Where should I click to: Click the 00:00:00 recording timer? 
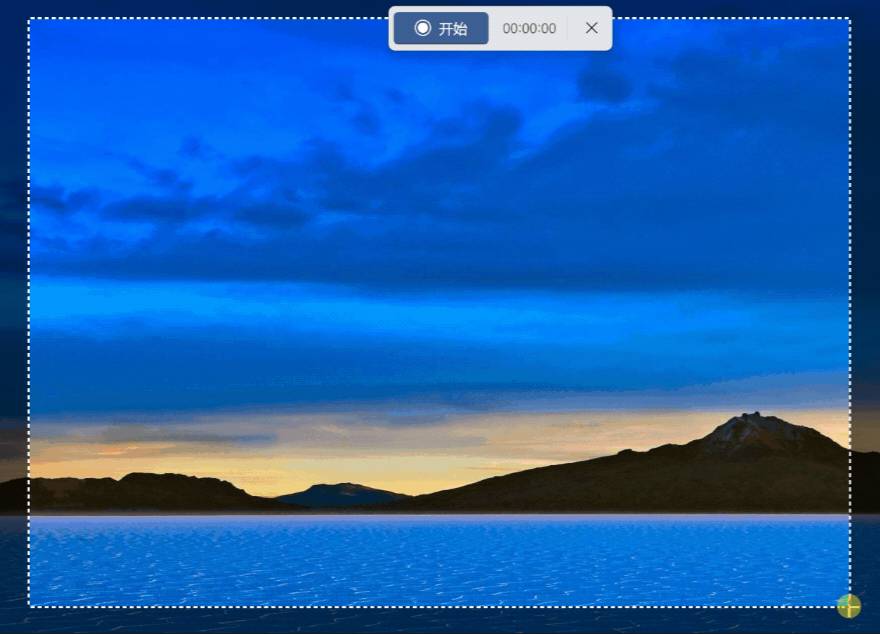pos(529,29)
